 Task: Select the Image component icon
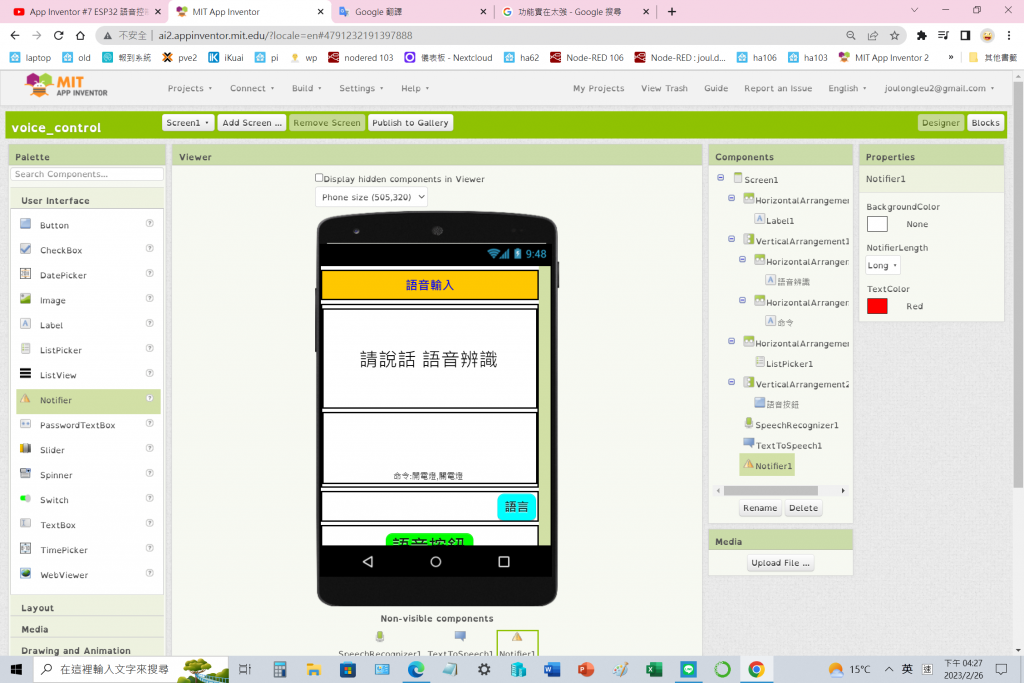point(25,299)
